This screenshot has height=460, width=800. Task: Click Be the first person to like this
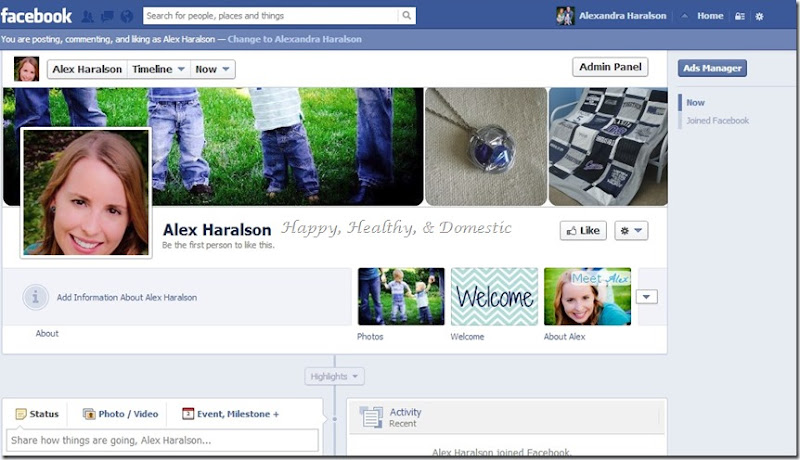pos(218,245)
